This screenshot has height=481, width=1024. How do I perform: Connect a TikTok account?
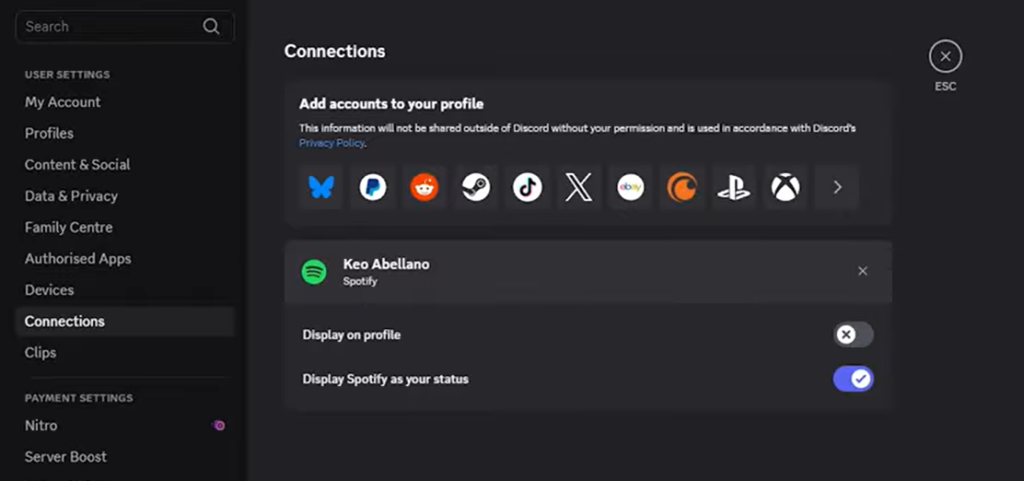click(528, 188)
